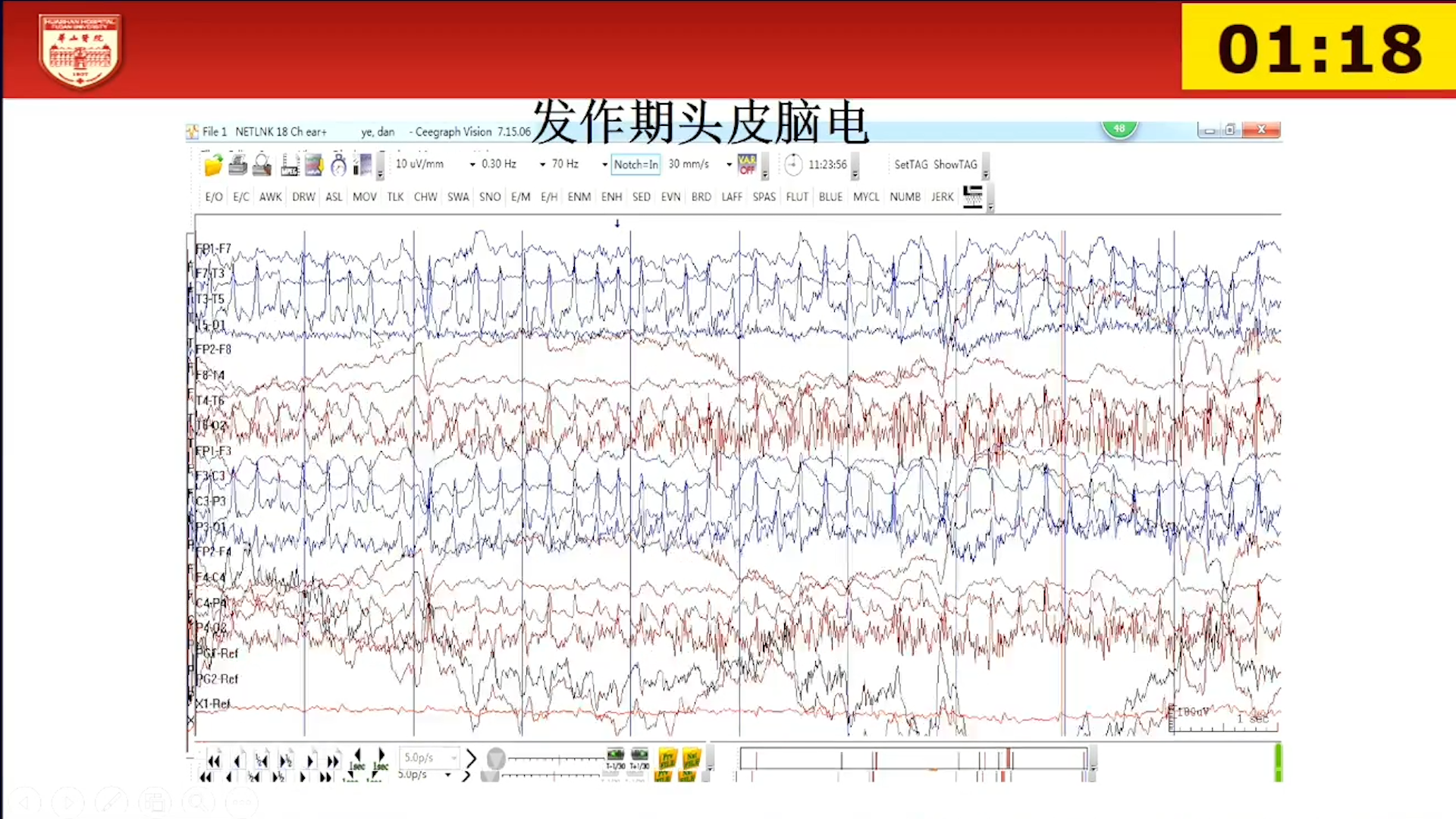Move forward half a page
The width and height of the screenshot is (1456, 819).
[286, 761]
